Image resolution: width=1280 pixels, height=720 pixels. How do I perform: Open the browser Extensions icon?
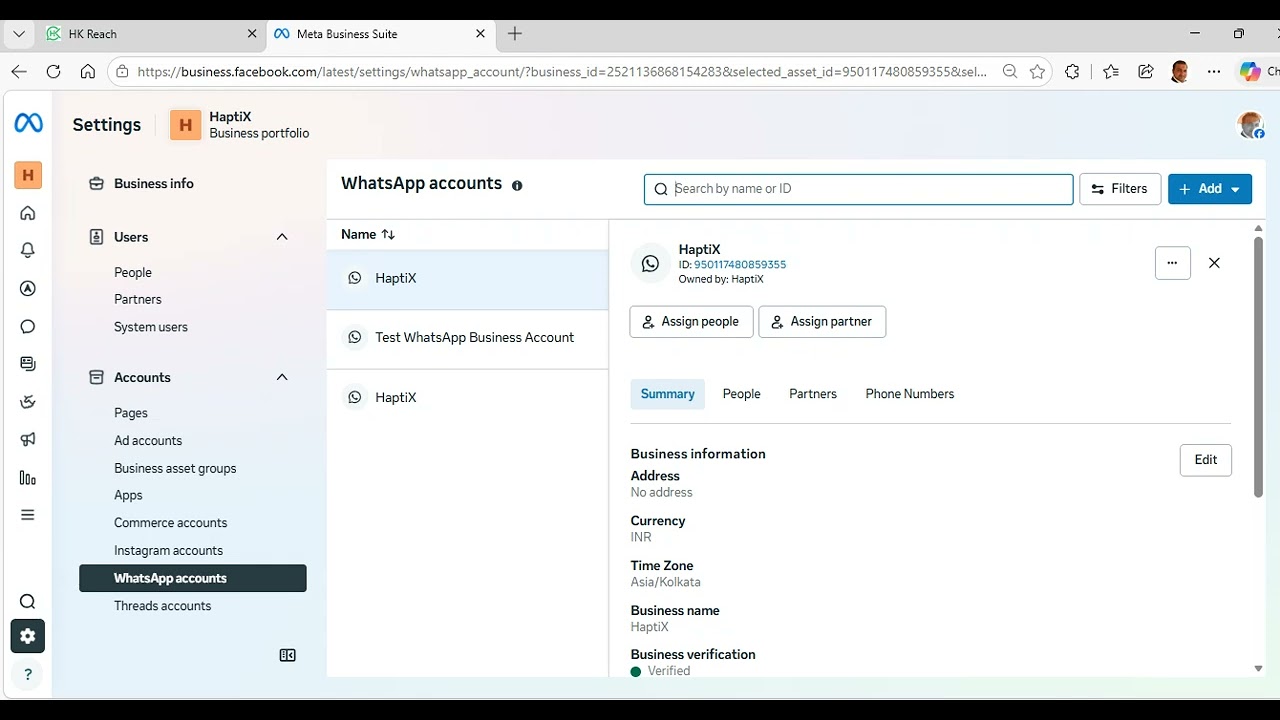[x=1073, y=71]
